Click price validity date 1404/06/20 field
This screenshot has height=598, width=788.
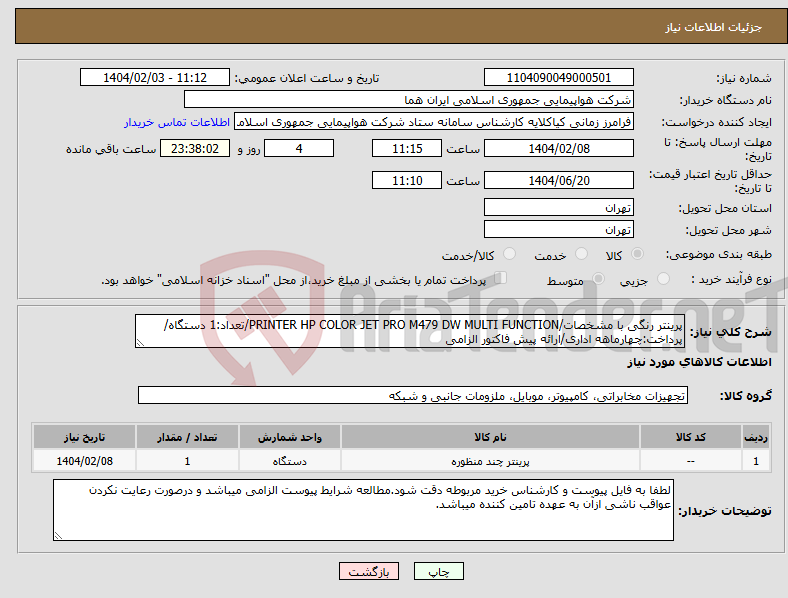tap(558, 180)
